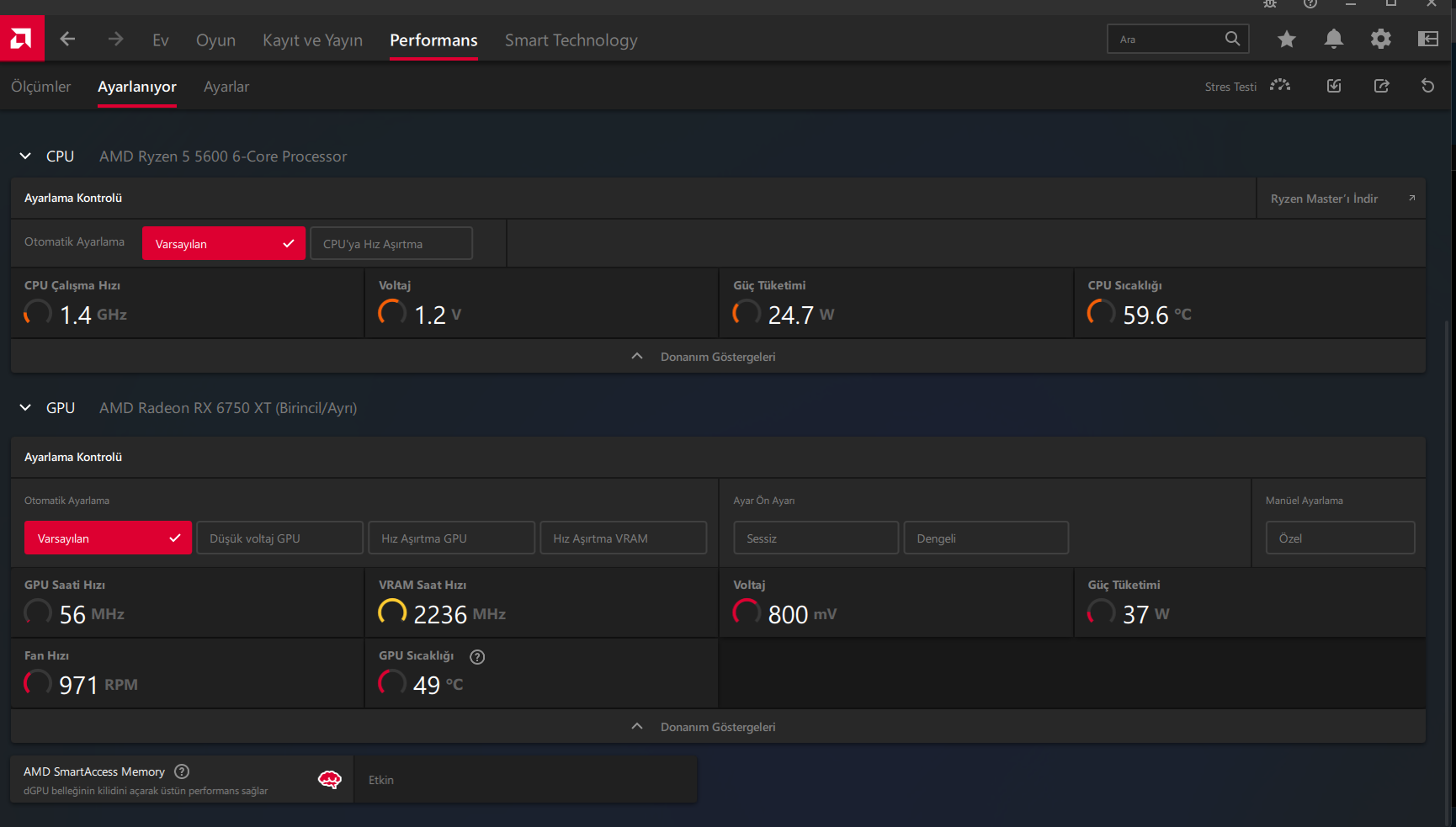This screenshot has height=827, width=1456.
Task: Enable Düşük voltaj GPU preset
Action: tap(280, 538)
